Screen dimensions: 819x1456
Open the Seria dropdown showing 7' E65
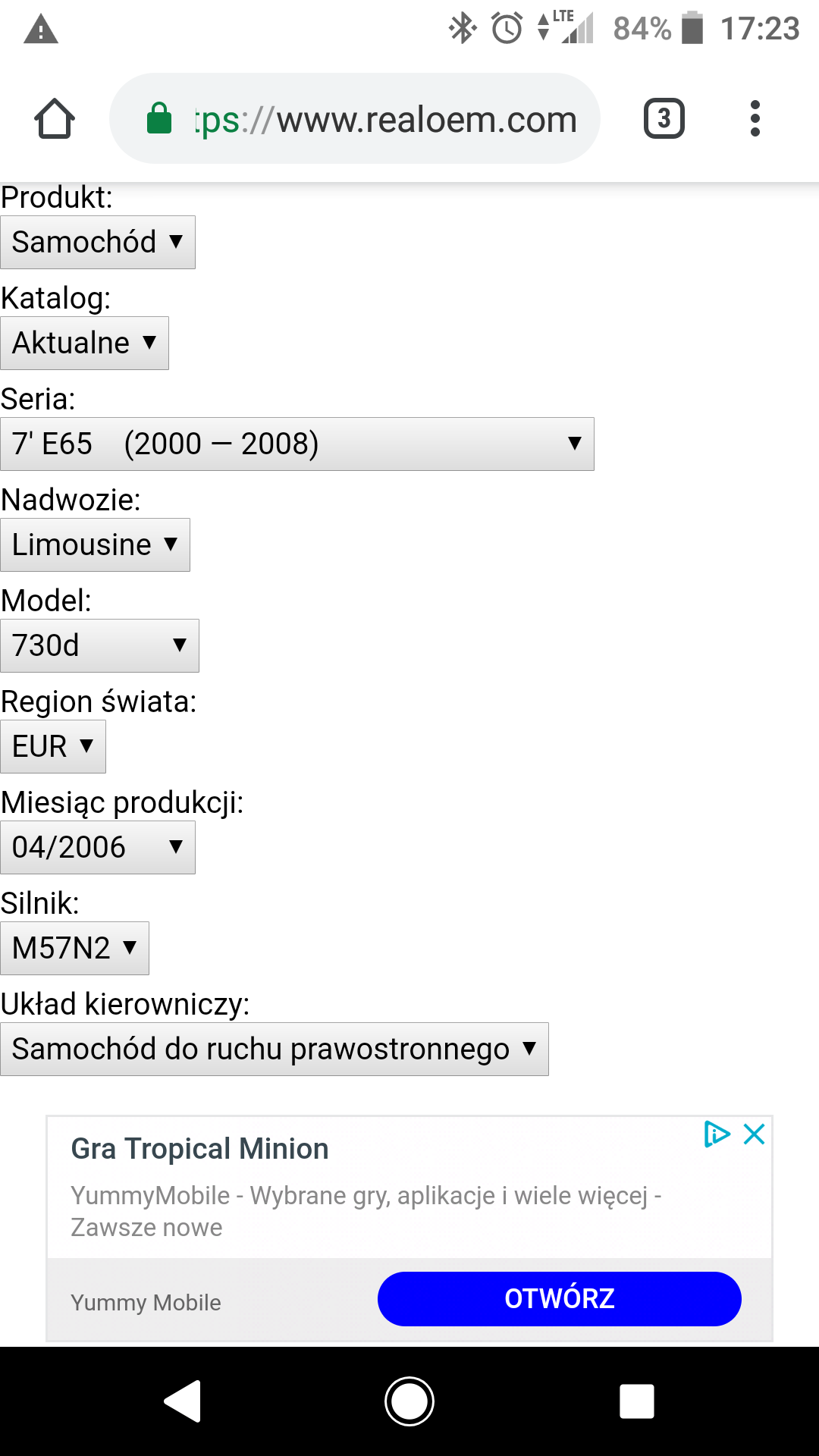pyautogui.click(x=297, y=444)
